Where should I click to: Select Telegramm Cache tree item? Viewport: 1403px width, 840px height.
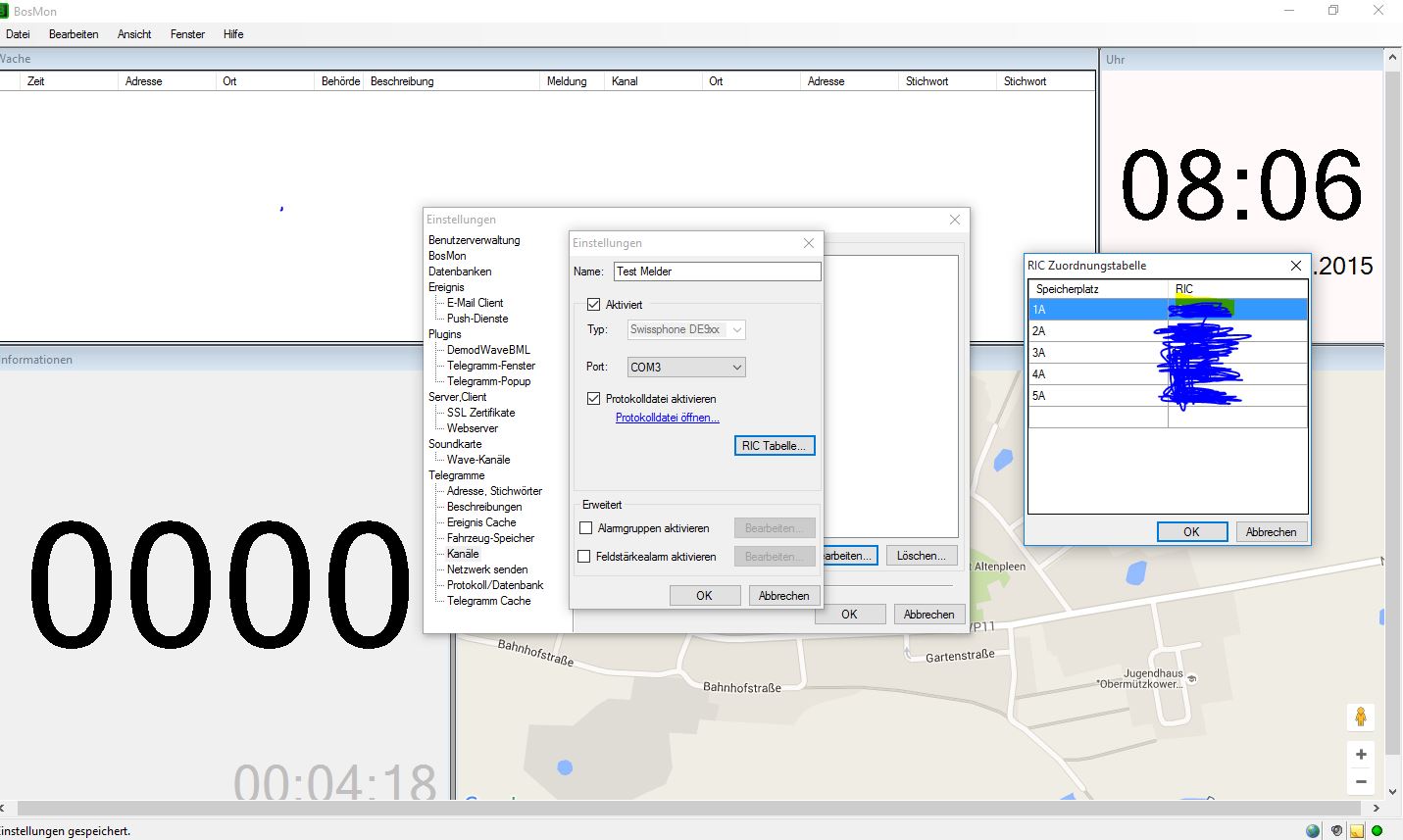489,601
